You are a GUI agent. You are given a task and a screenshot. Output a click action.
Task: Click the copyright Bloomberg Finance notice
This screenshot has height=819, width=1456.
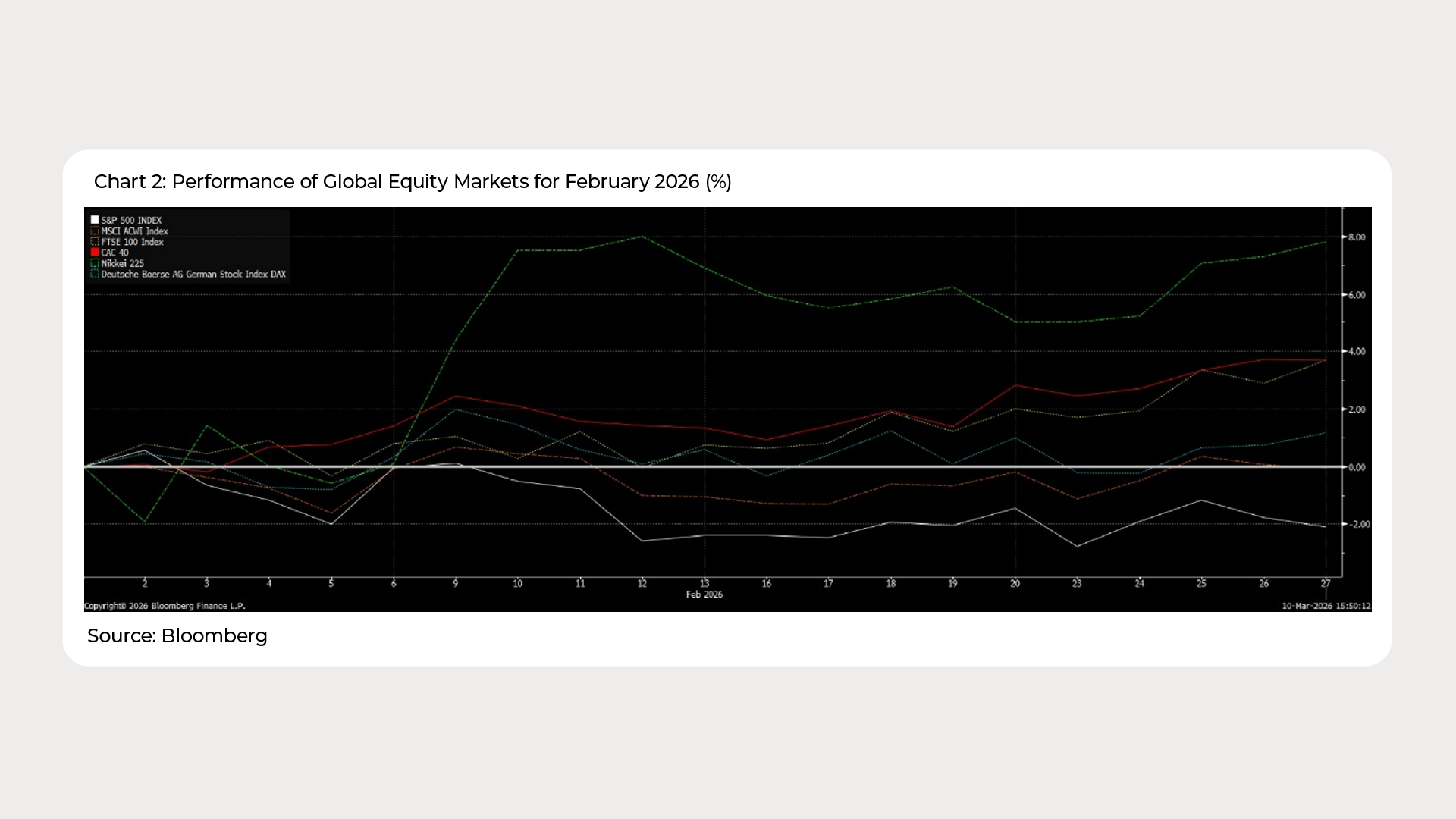click(165, 606)
